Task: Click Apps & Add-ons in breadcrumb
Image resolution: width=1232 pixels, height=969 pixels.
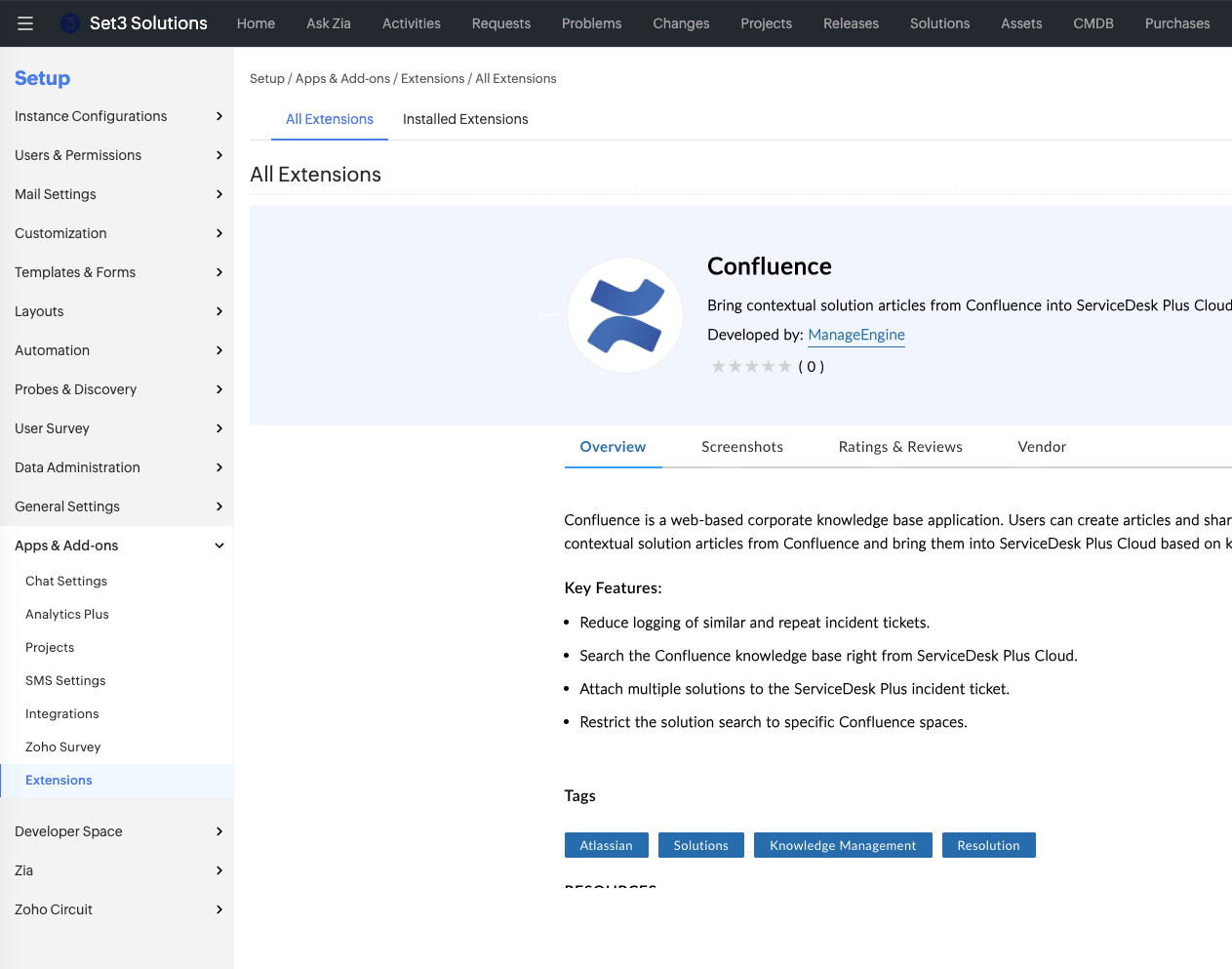Action: tap(342, 78)
